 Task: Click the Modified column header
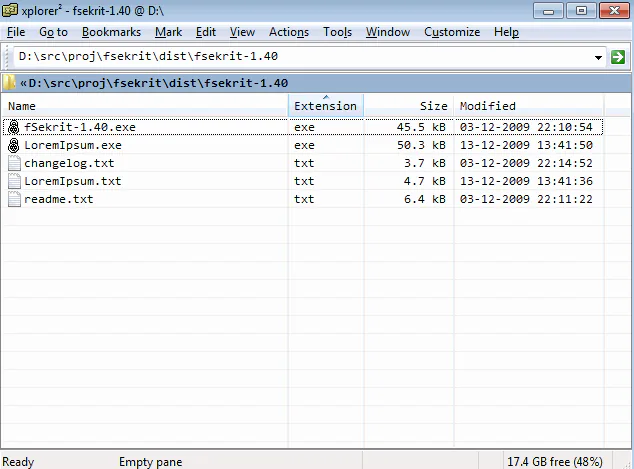(x=529, y=106)
